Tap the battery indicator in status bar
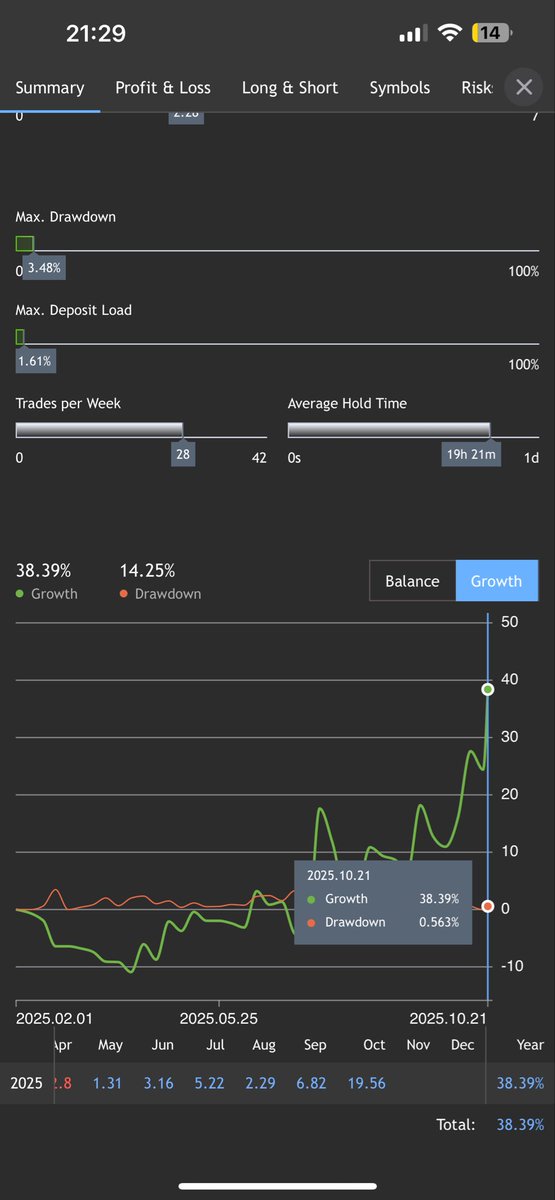Image resolution: width=555 pixels, height=1200 pixels. pyautogui.click(x=491, y=33)
